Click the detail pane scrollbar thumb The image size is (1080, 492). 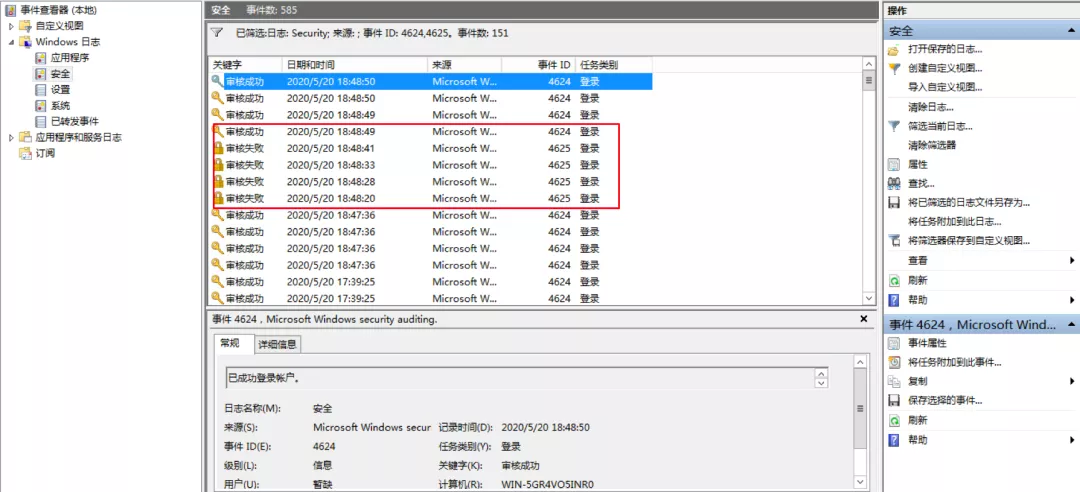860,409
